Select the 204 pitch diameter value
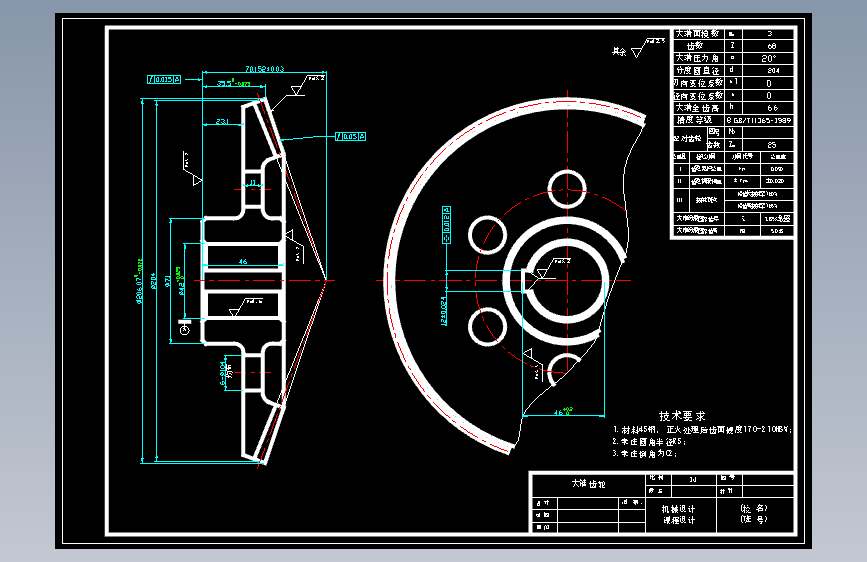The image size is (867, 562). pyautogui.click(x=773, y=71)
